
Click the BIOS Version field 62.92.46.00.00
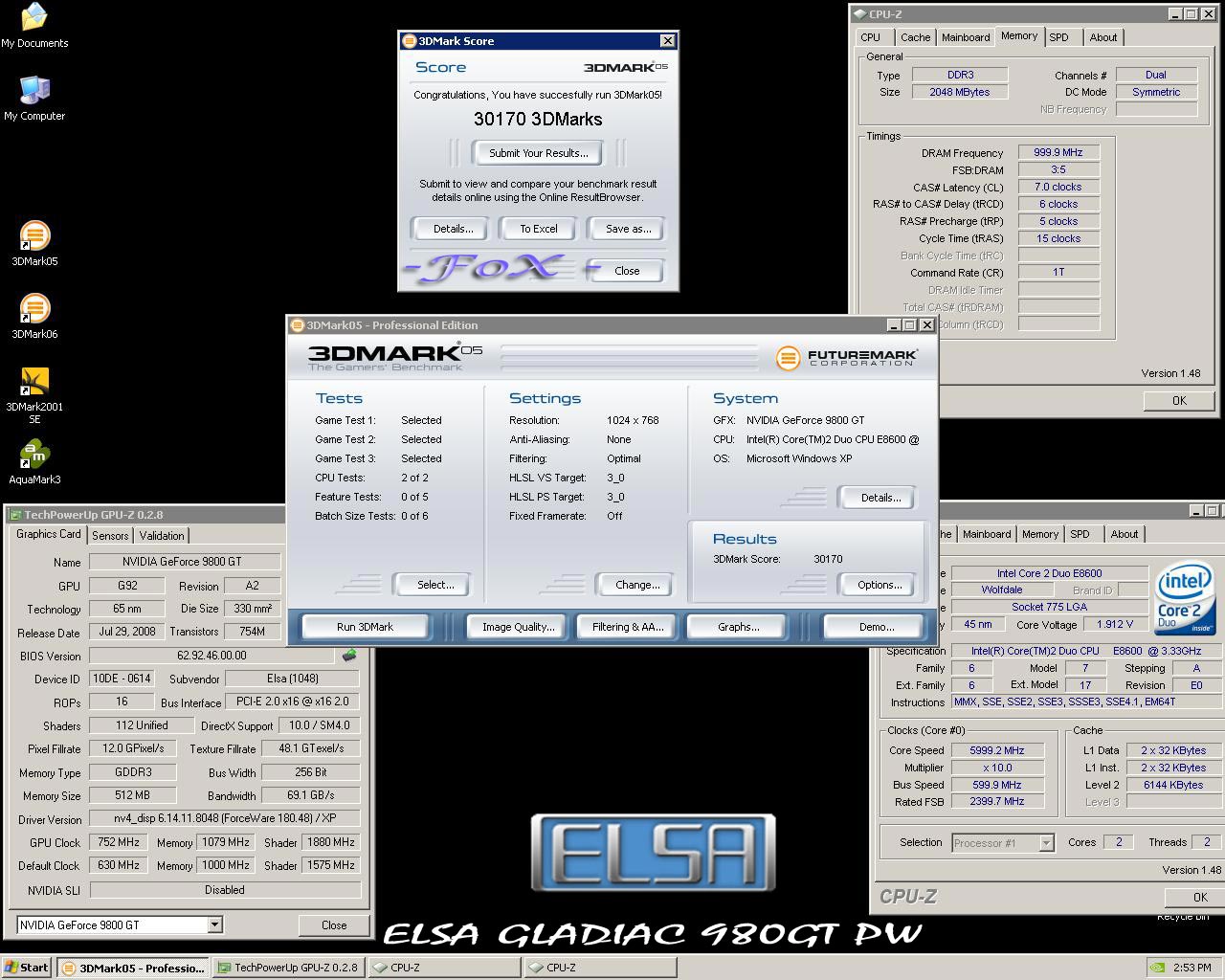coord(212,656)
